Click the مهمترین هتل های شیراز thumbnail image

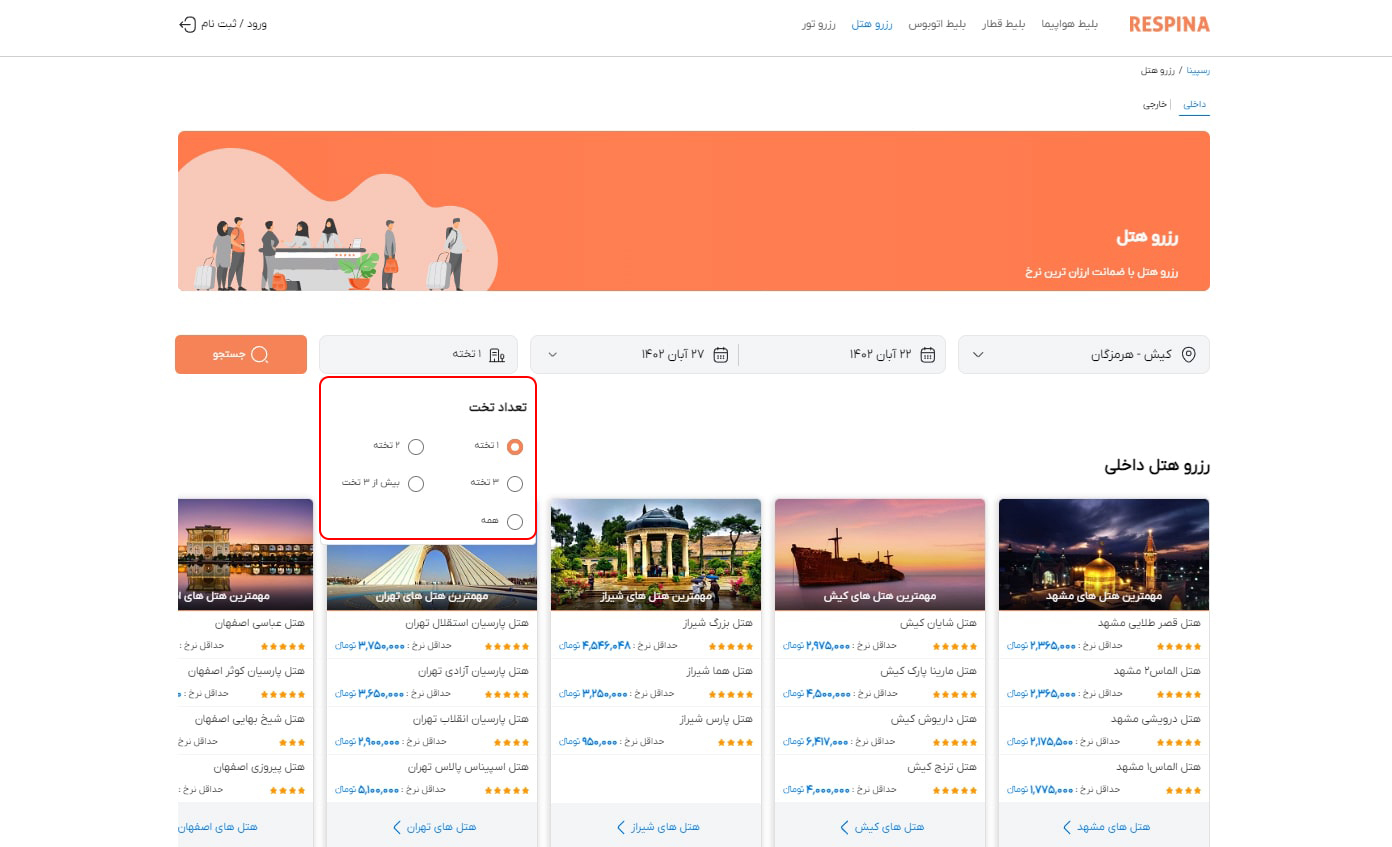655,554
